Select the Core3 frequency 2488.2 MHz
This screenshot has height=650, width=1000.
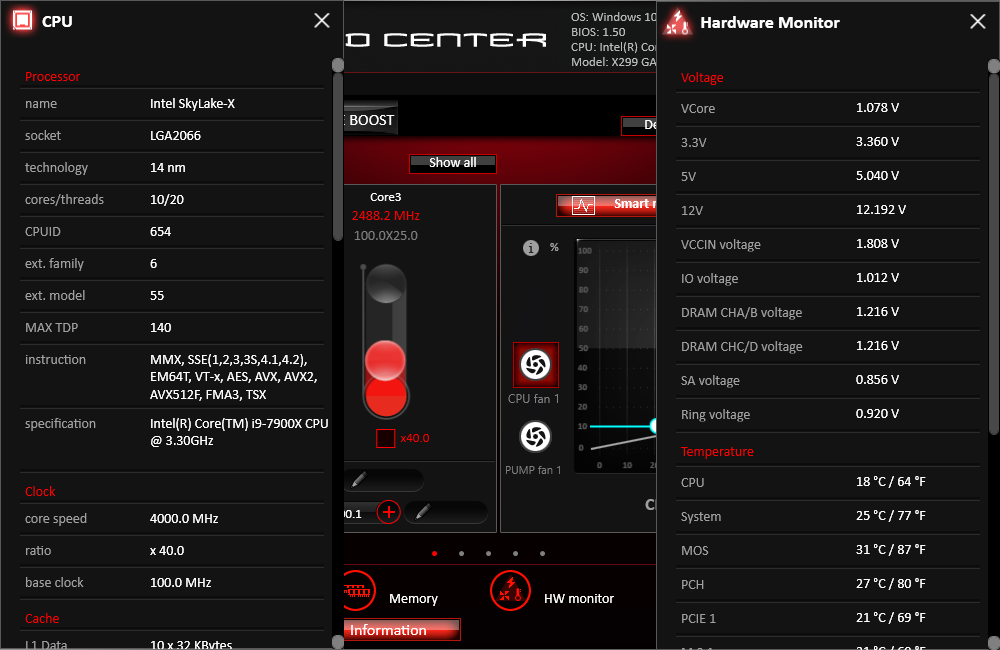coord(386,216)
